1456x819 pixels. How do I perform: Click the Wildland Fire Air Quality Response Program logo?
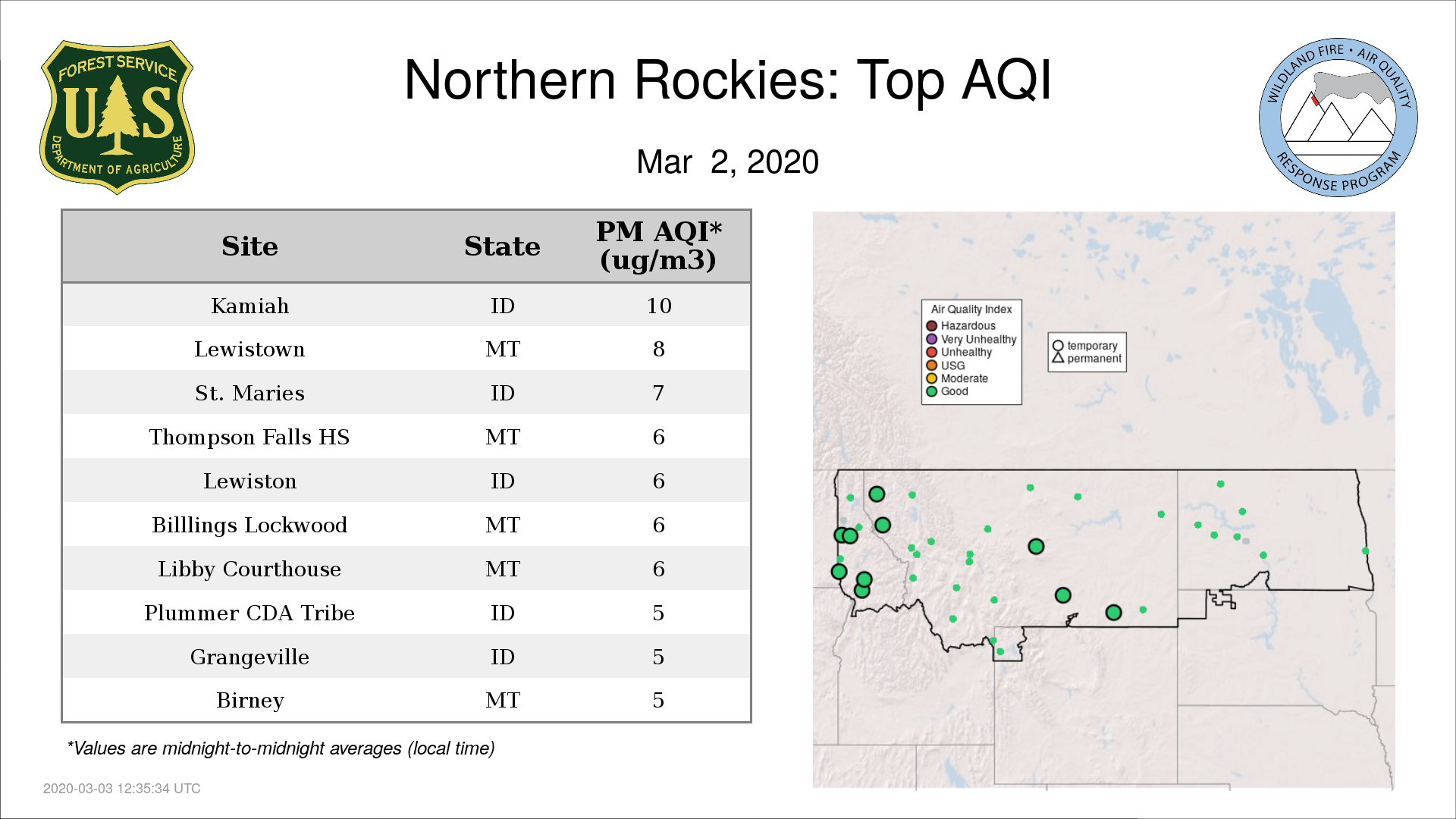pos(1338,118)
